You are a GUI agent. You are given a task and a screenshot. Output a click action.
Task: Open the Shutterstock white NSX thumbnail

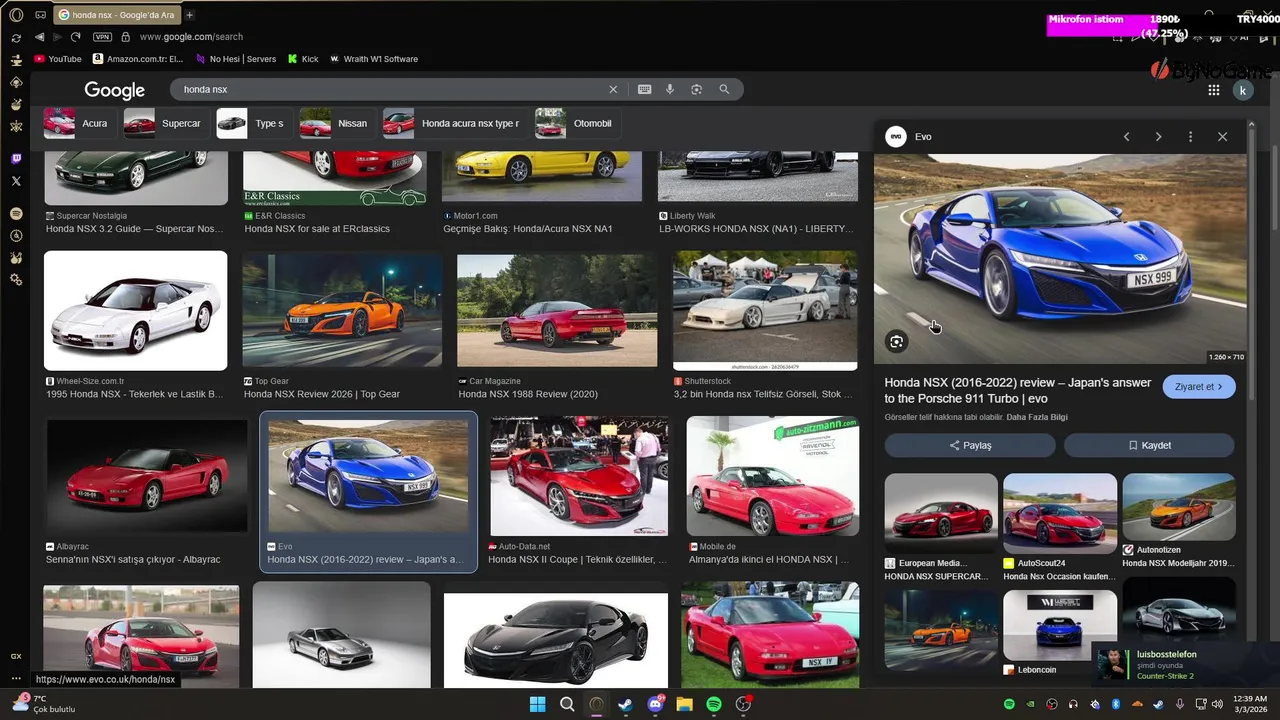[x=765, y=310]
